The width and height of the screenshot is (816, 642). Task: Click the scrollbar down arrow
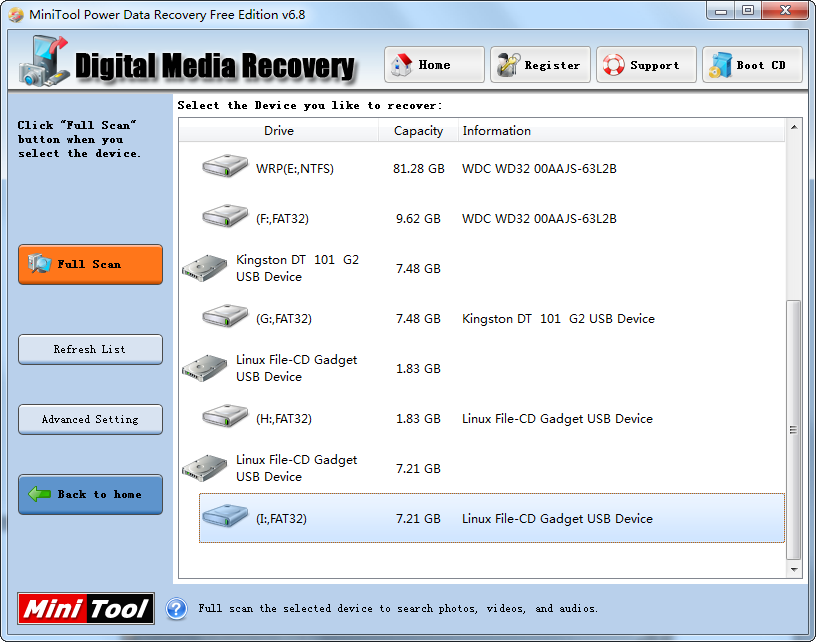(794, 570)
